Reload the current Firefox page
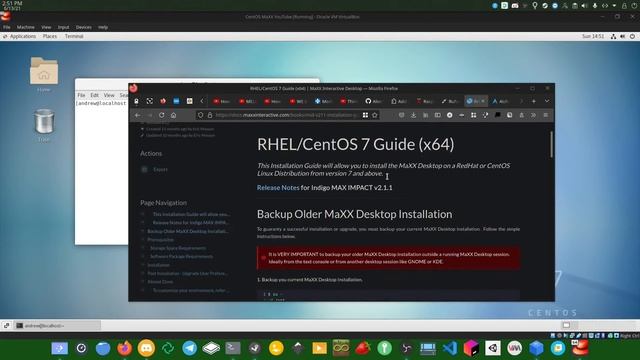The image size is (640, 360). click(x=162, y=115)
